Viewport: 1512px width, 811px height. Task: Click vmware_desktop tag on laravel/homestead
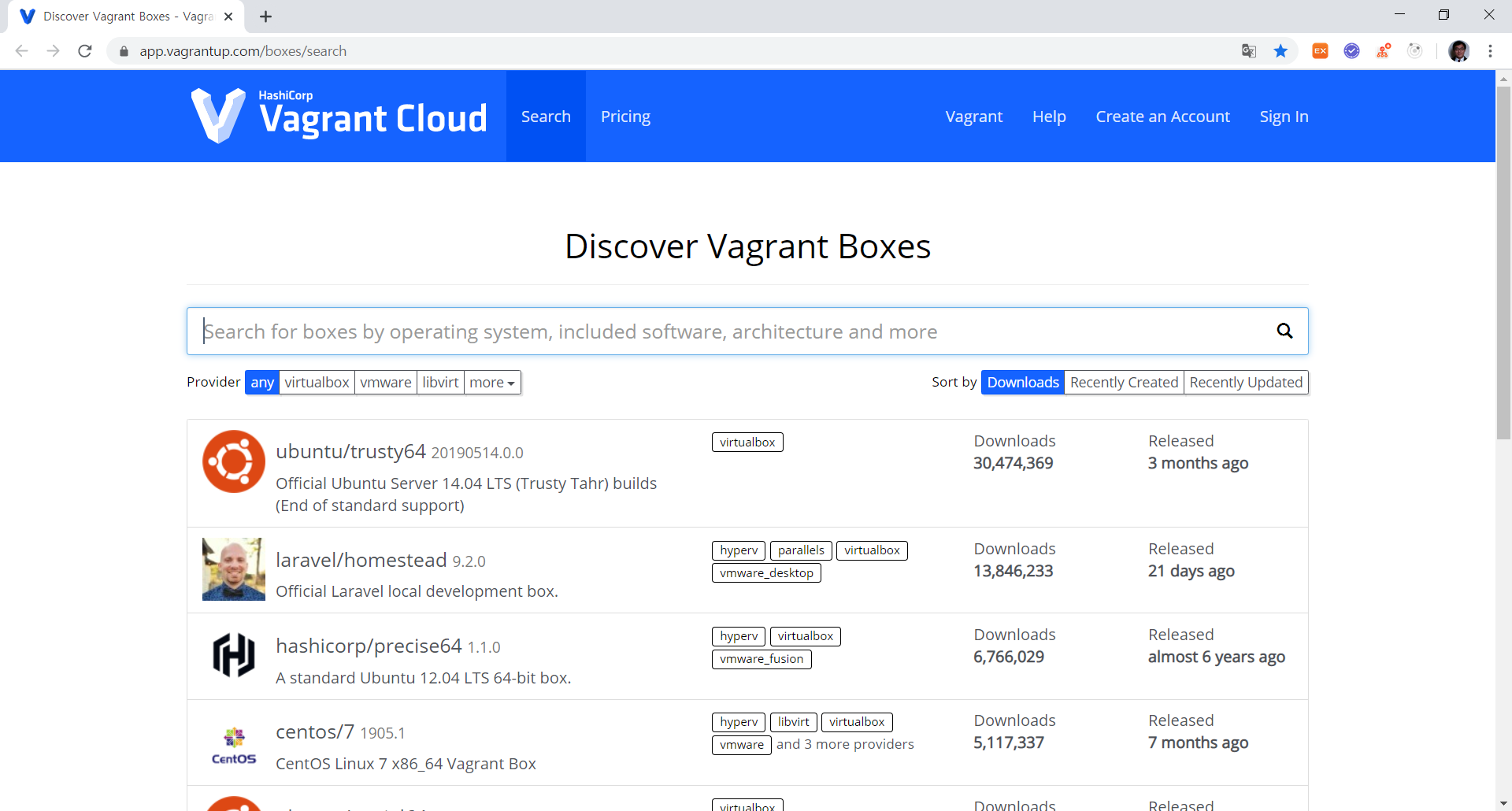tap(766, 573)
